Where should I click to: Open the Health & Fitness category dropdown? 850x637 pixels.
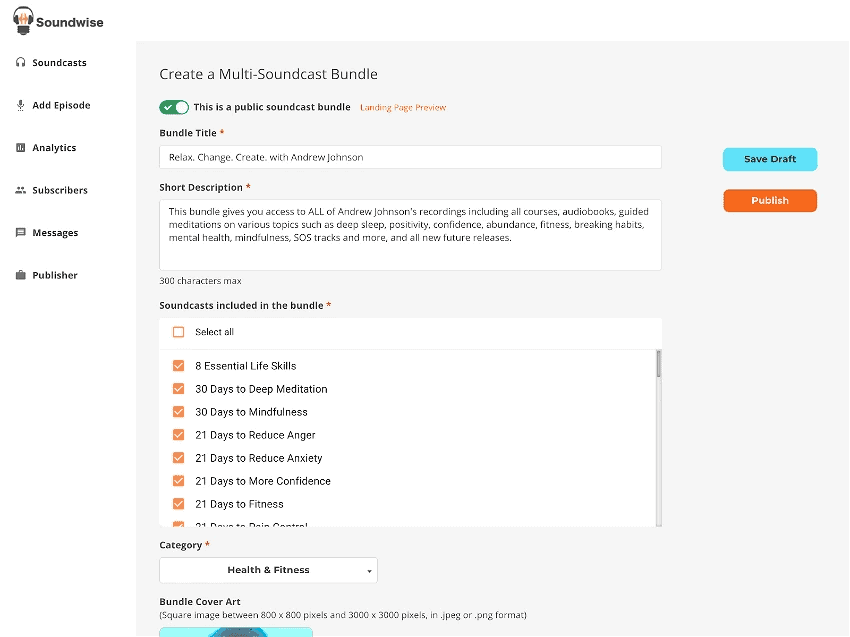click(x=268, y=570)
